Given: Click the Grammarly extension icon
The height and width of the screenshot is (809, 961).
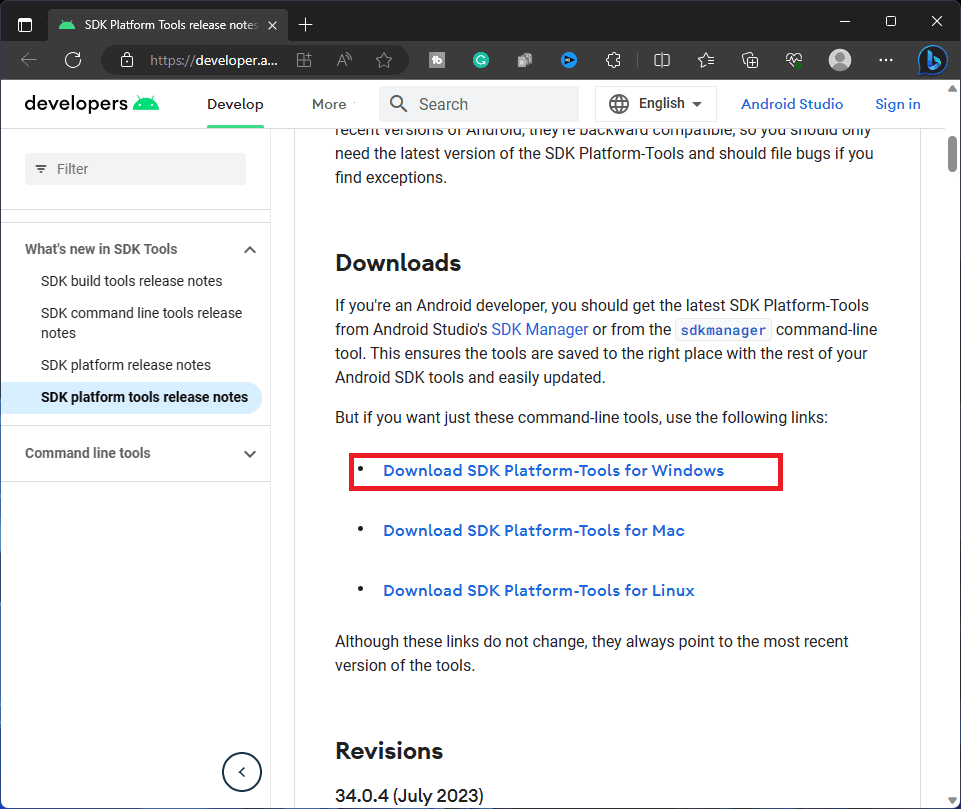Looking at the screenshot, I should click(481, 60).
